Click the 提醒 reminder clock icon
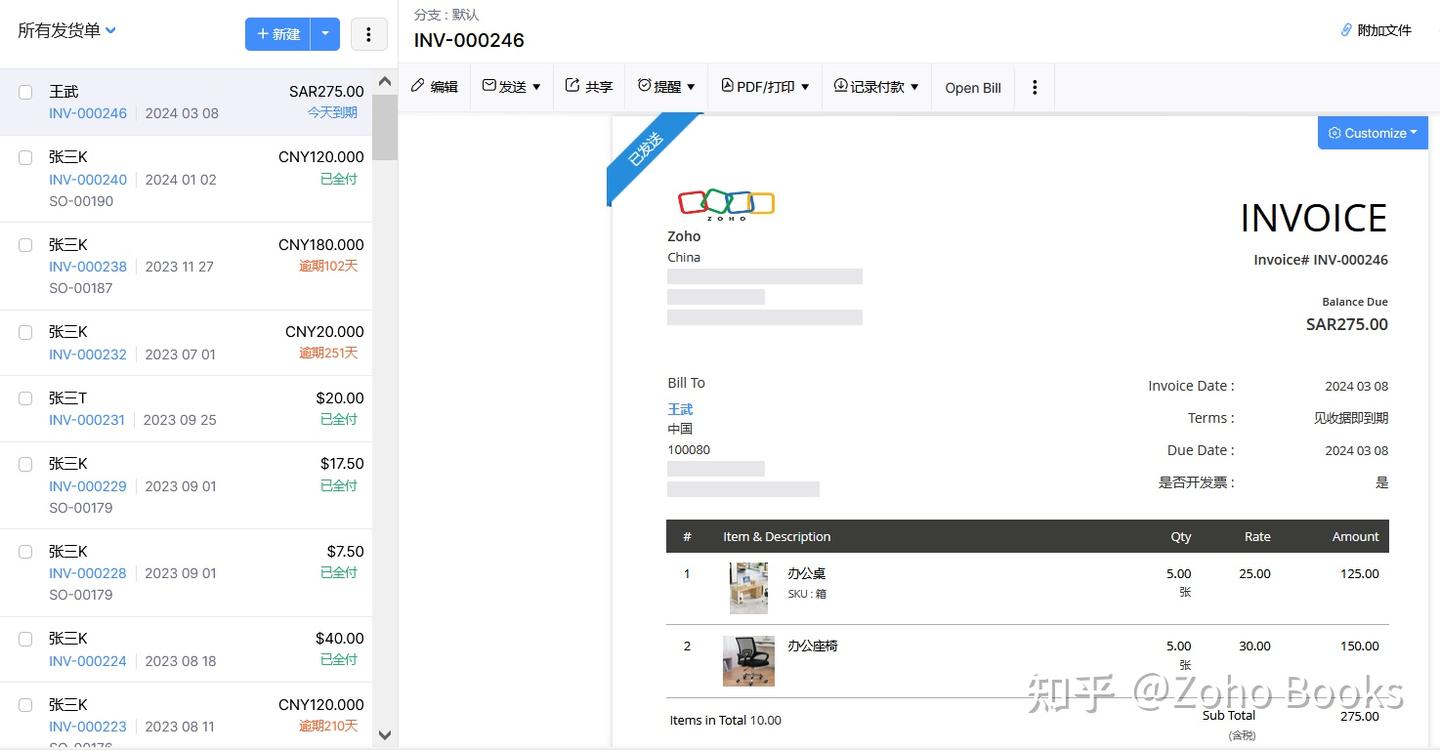The height and width of the screenshot is (751, 1440). tap(647, 86)
